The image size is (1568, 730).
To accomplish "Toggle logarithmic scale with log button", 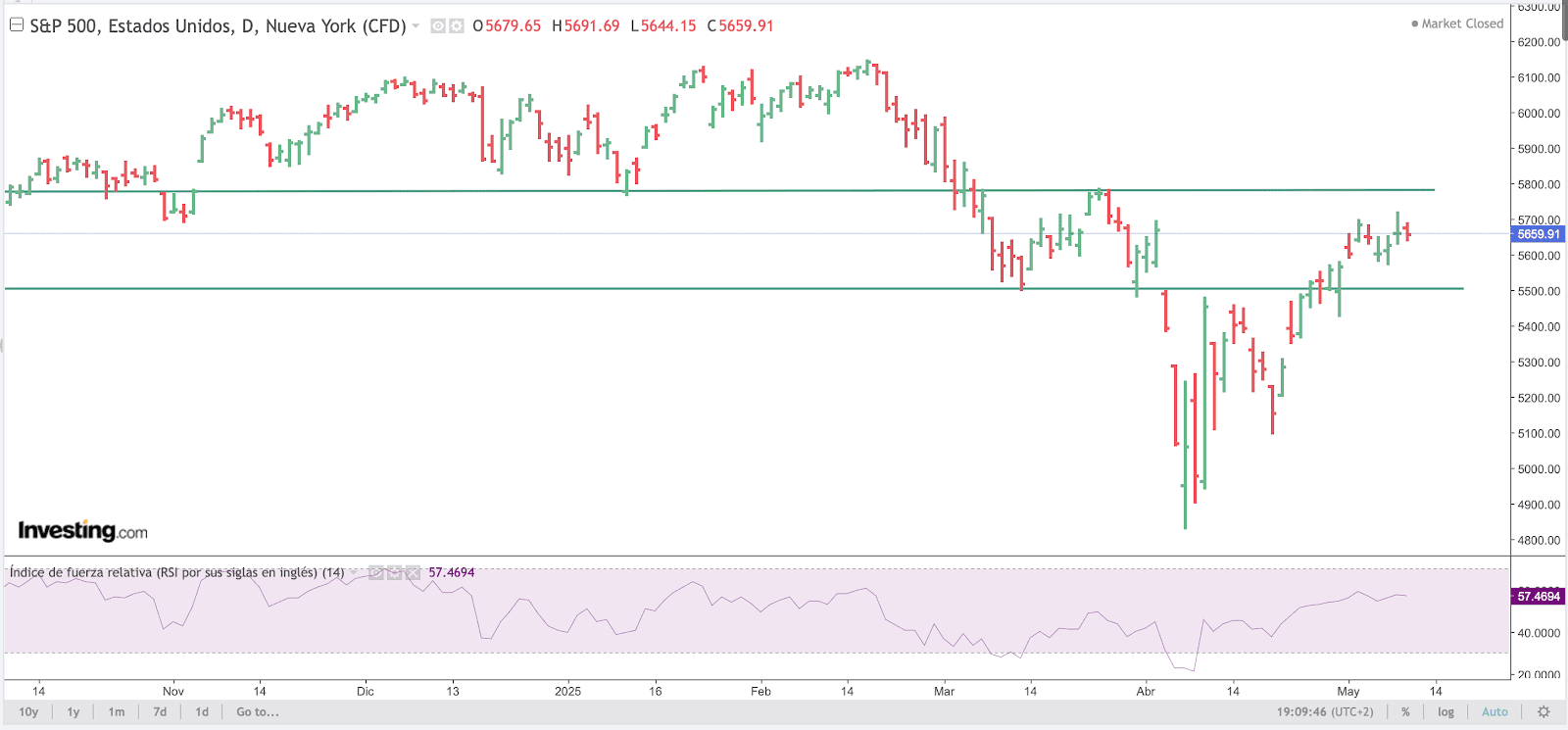I will coord(1445,712).
